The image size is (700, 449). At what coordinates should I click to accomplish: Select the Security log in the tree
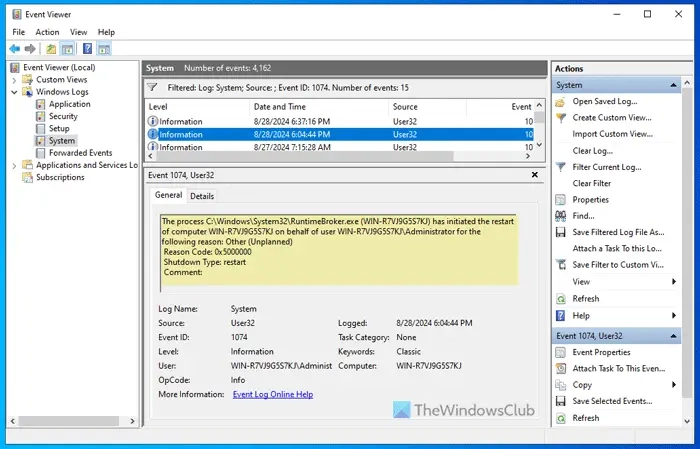(63, 116)
